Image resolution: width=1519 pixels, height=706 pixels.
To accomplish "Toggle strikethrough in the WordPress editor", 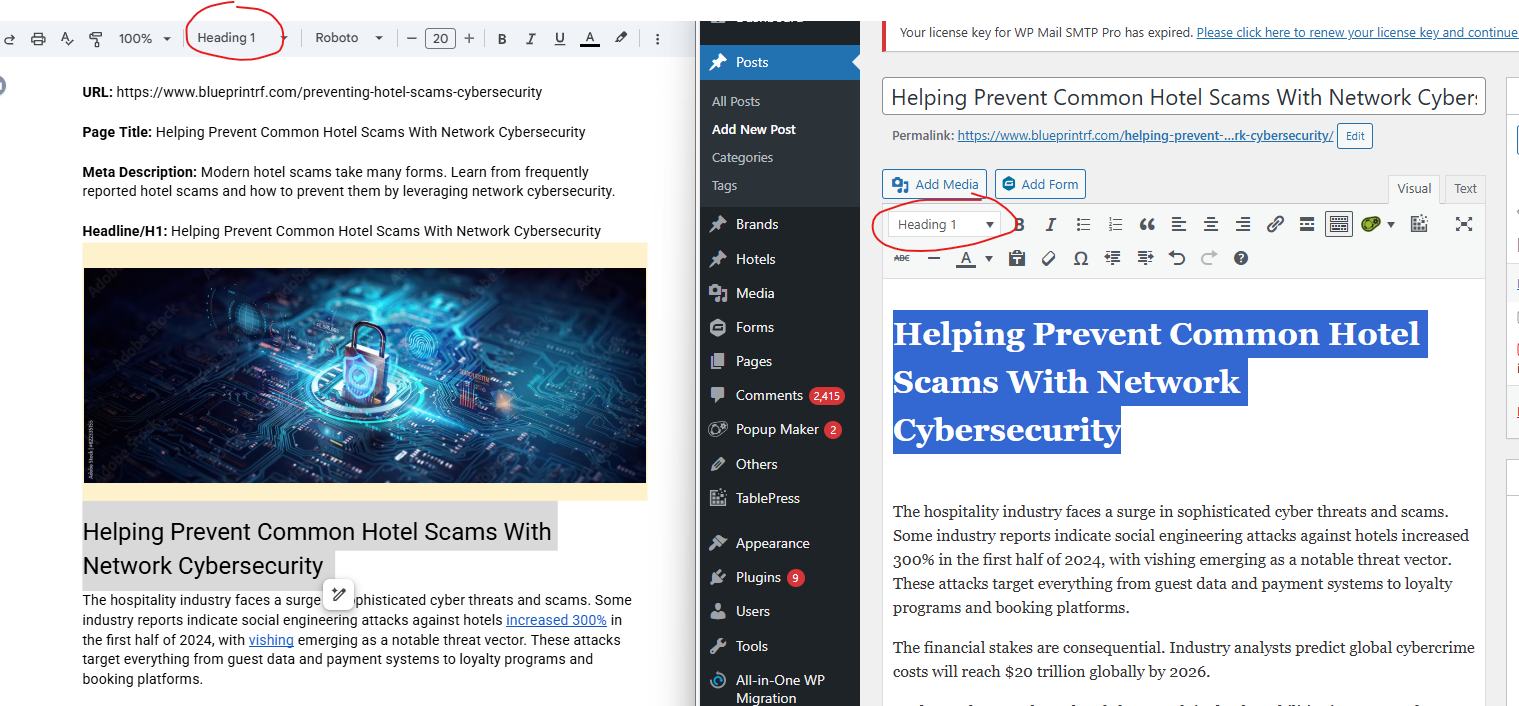I will pos(902,258).
